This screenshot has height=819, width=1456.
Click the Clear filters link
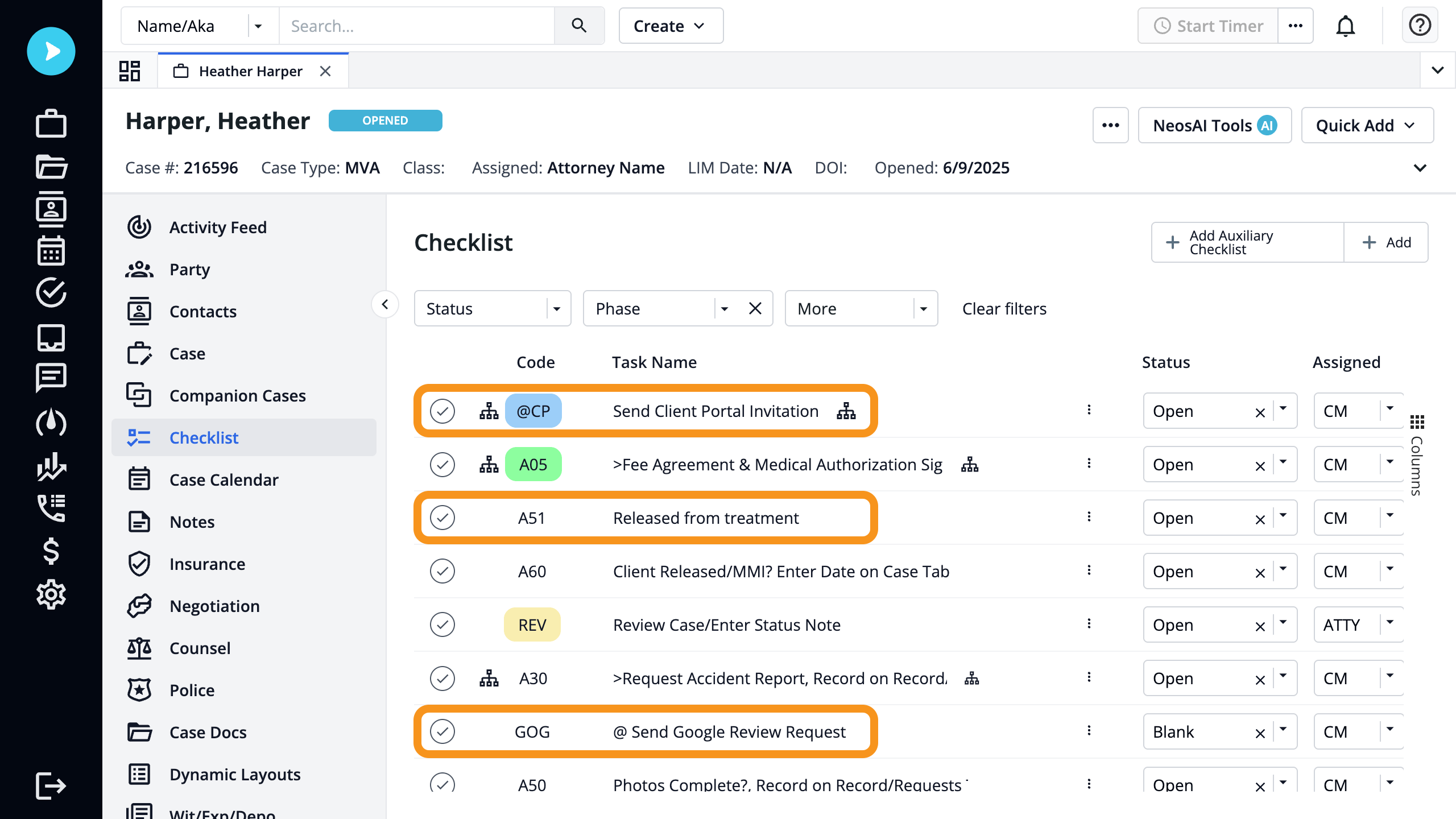point(1004,308)
